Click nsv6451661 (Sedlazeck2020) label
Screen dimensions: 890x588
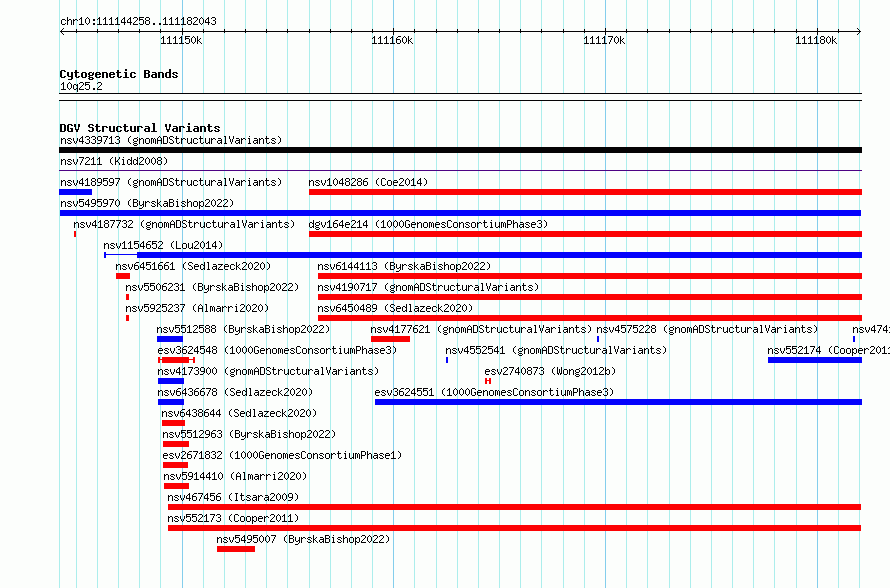click(193, 266)
